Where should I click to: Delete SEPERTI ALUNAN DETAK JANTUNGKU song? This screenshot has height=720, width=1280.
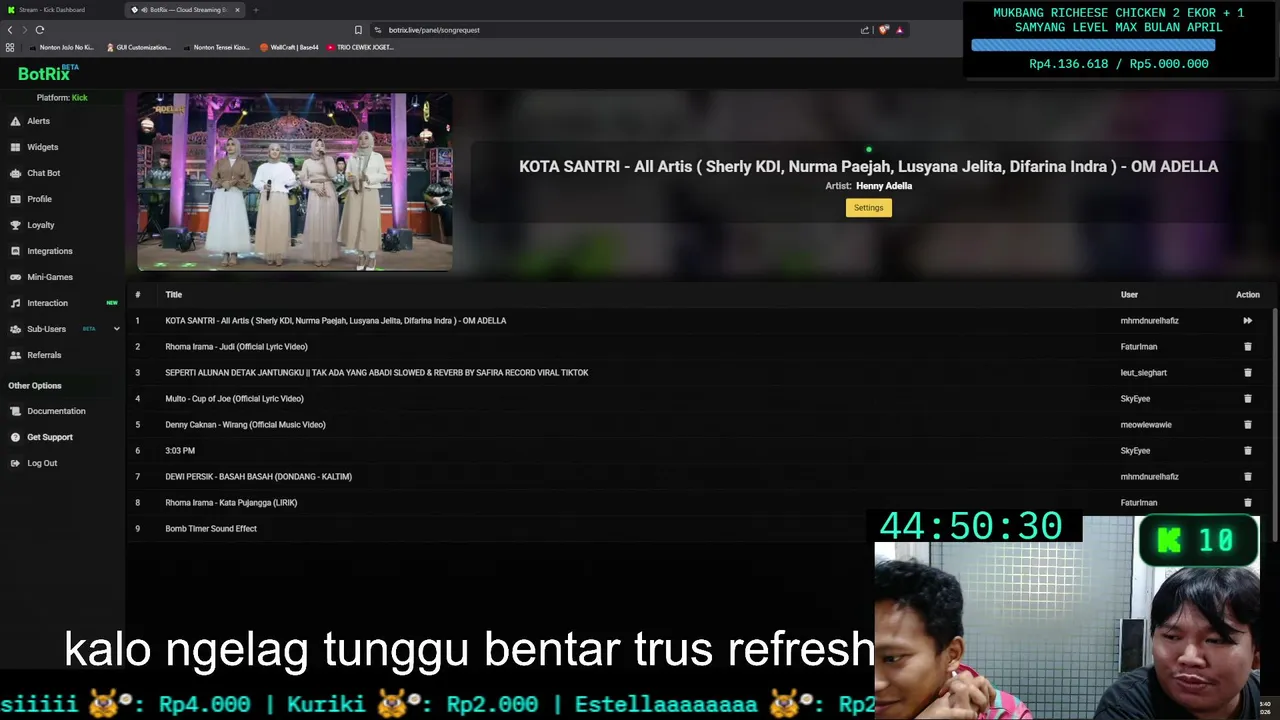click(x=1247, y=373)
